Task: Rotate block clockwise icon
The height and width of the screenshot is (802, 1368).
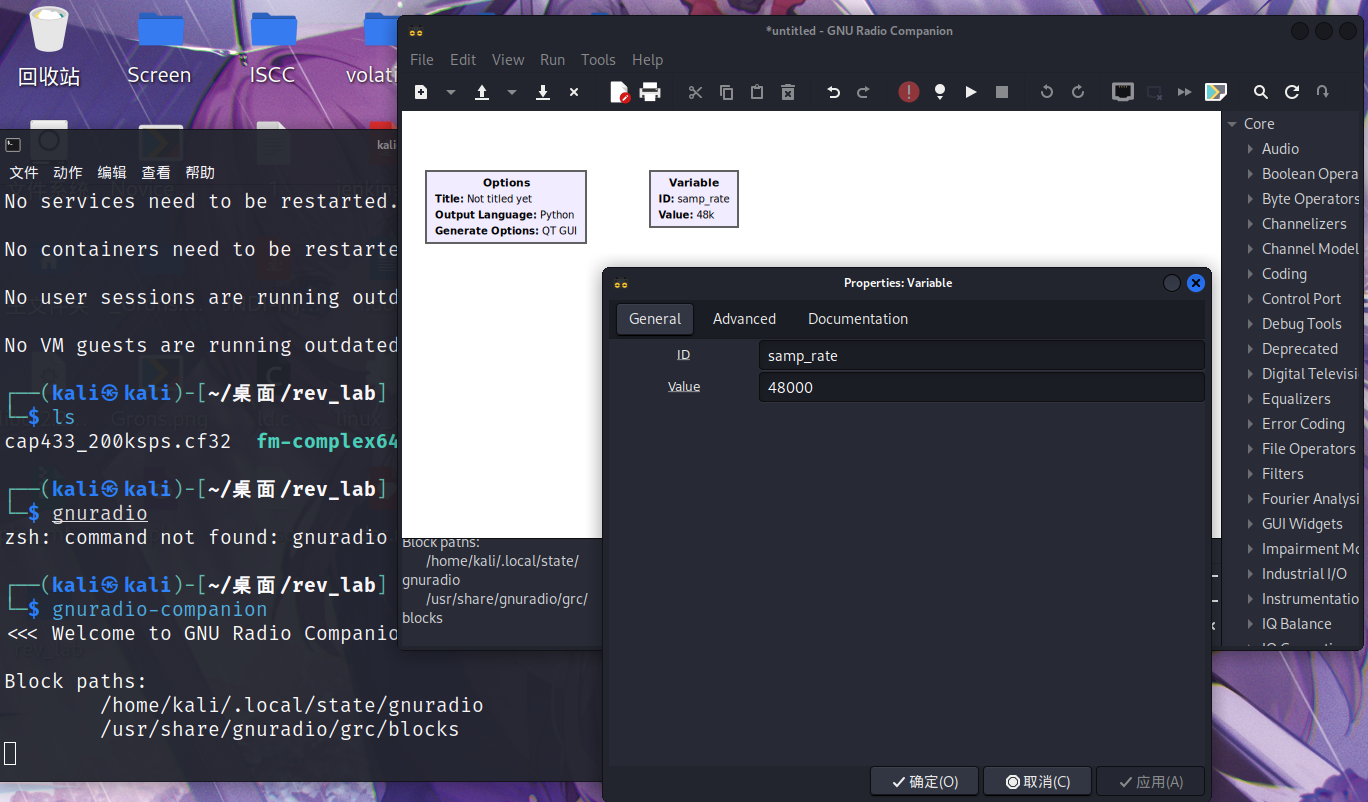Action: [x=1078, y=92]
